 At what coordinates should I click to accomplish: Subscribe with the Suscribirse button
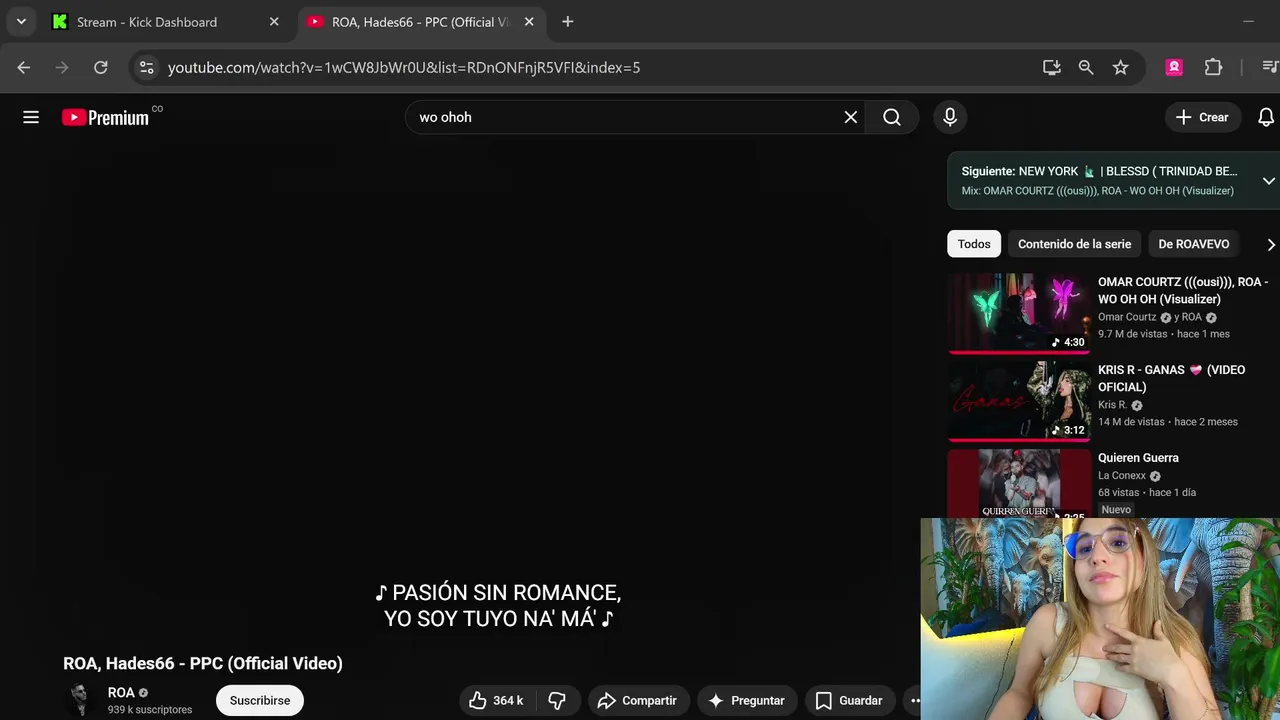[x=260, y=700]
